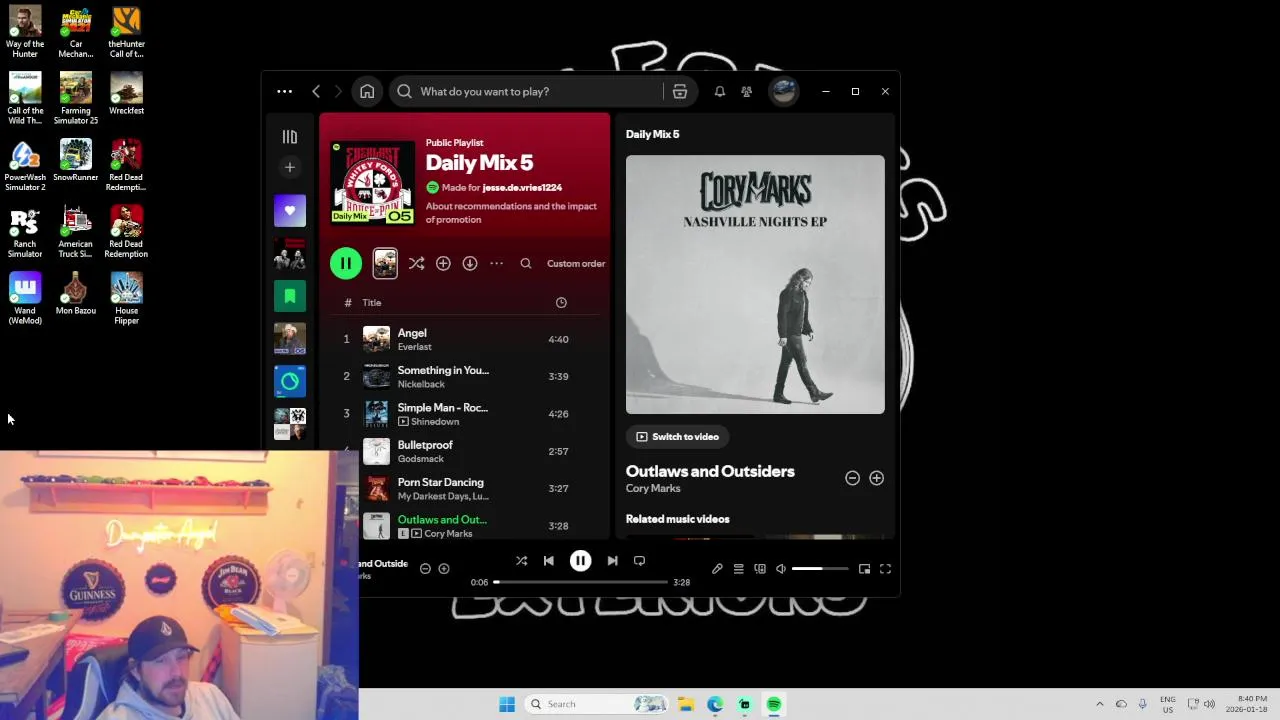Image resolution: width=1280 pixels, height=720 pixels.
Task: Hide track via minus icon in Now Playing panel
Action: tap(852, 479)
